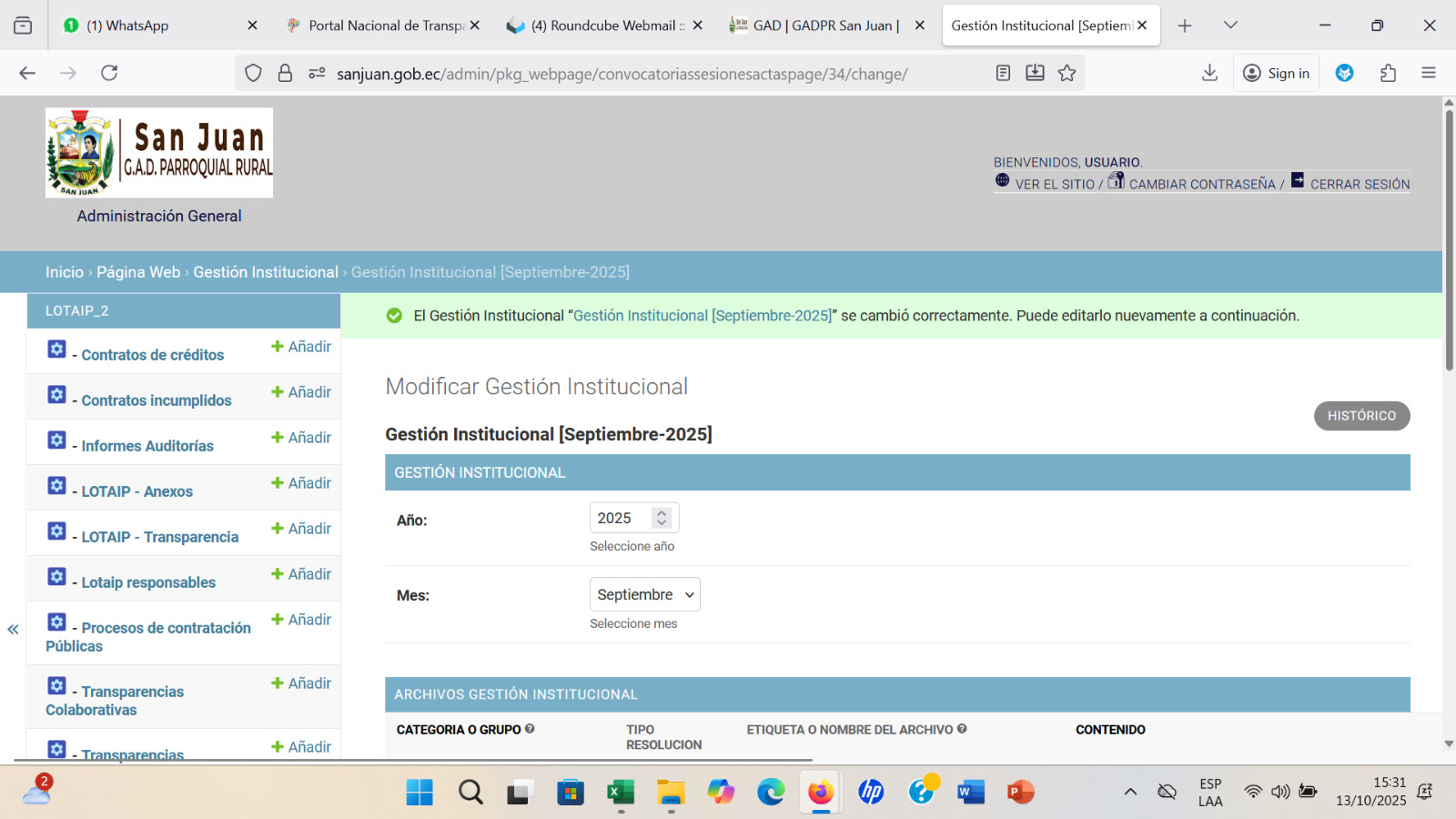The height and width of the screenshot is (819, 1456).
Task: Click the San Juan GAD logo
Action: [x=159, y=153]
